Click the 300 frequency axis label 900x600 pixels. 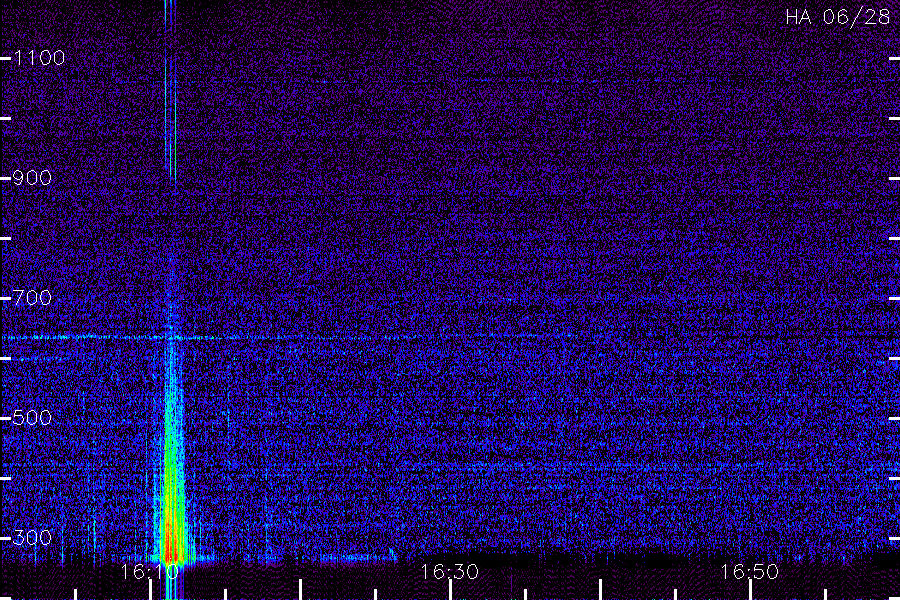pyautogui.click(x=32, y=538)
